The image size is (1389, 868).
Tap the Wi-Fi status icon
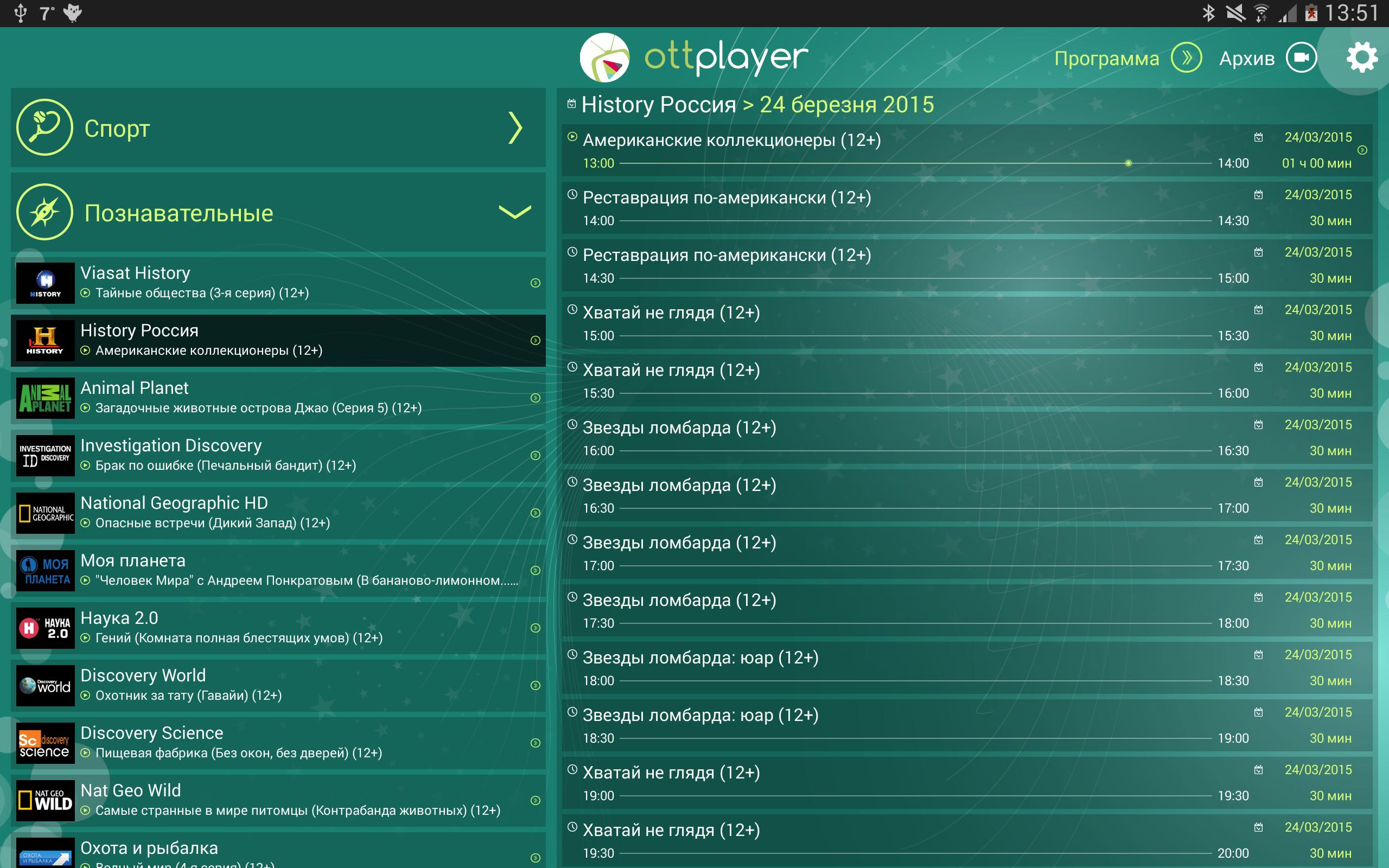coord(1261,12)
